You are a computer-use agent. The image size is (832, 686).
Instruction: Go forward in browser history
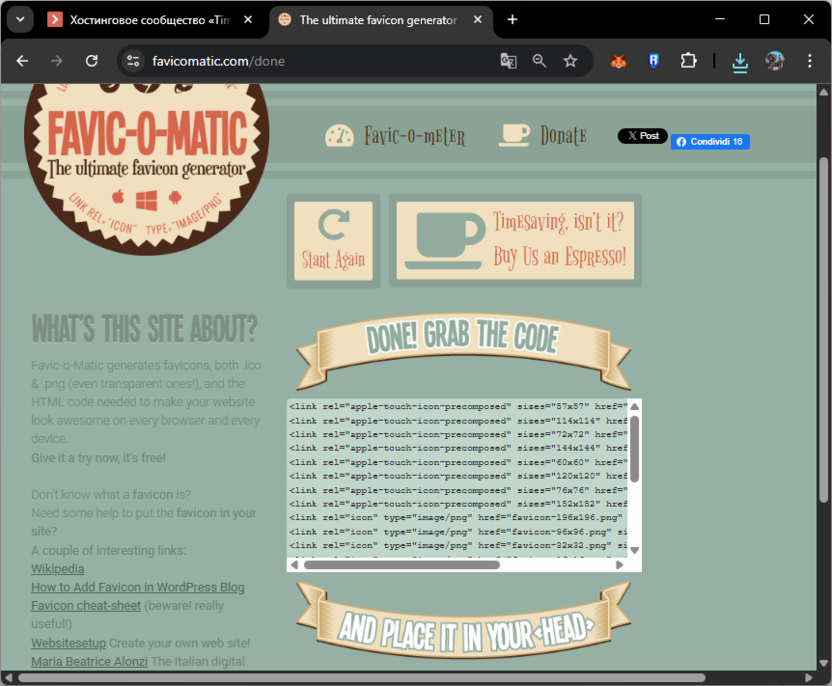pyautogui.click(x=56, y=61)
